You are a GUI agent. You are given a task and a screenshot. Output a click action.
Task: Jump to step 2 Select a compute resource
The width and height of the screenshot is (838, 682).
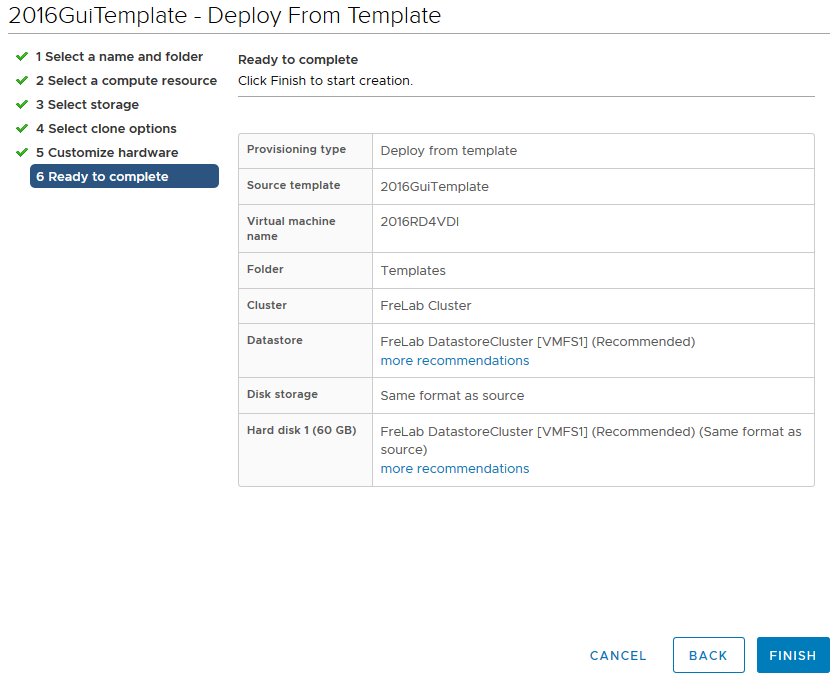click(x=126, y=81)
